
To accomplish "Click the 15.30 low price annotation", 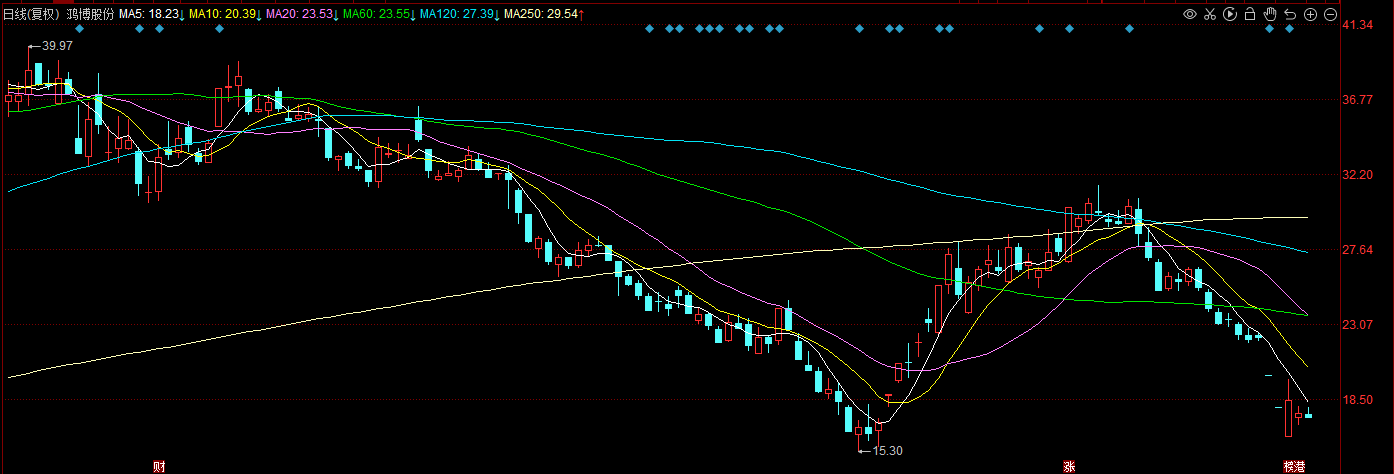I will 887,451.
